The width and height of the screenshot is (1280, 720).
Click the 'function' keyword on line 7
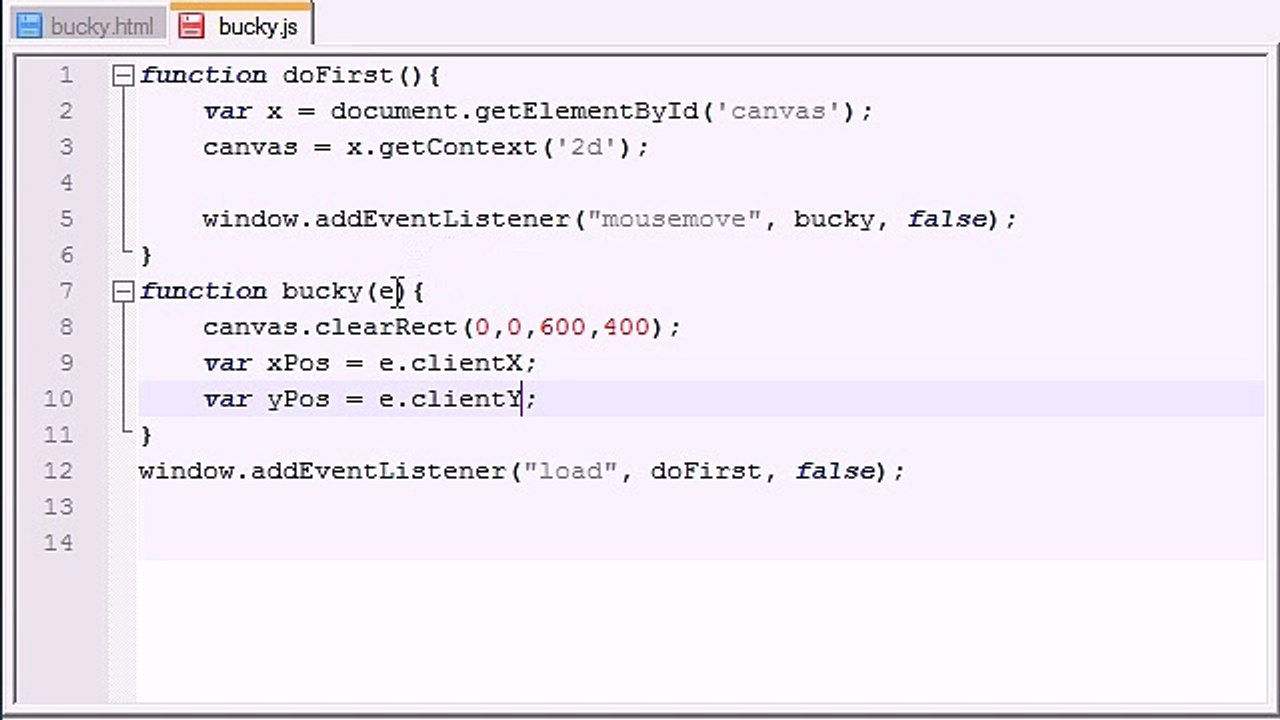click(203, 291)
